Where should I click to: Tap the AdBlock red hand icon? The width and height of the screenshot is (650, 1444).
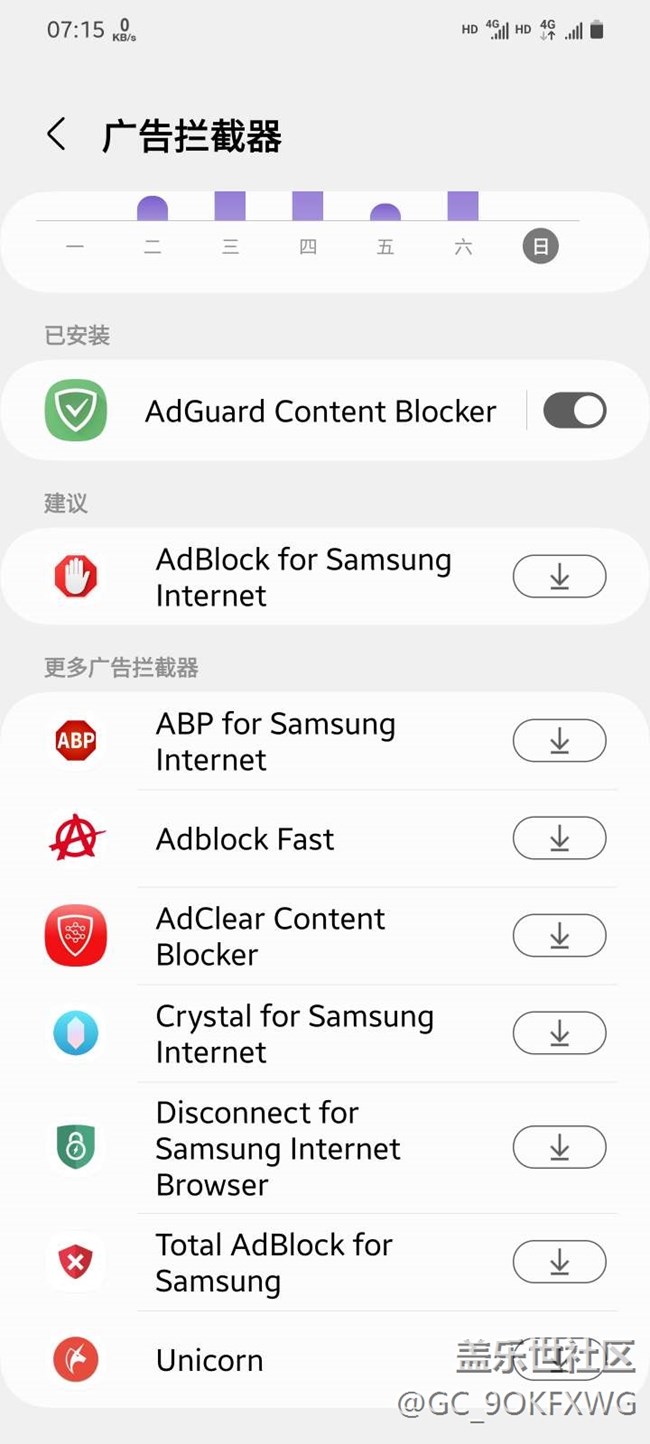(76, 577)
